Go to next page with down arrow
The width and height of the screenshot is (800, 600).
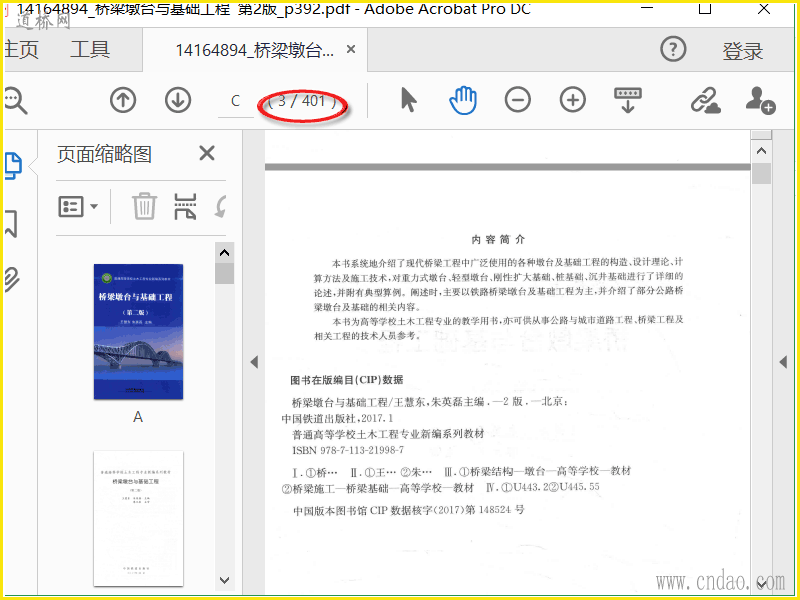pos(178,100)
